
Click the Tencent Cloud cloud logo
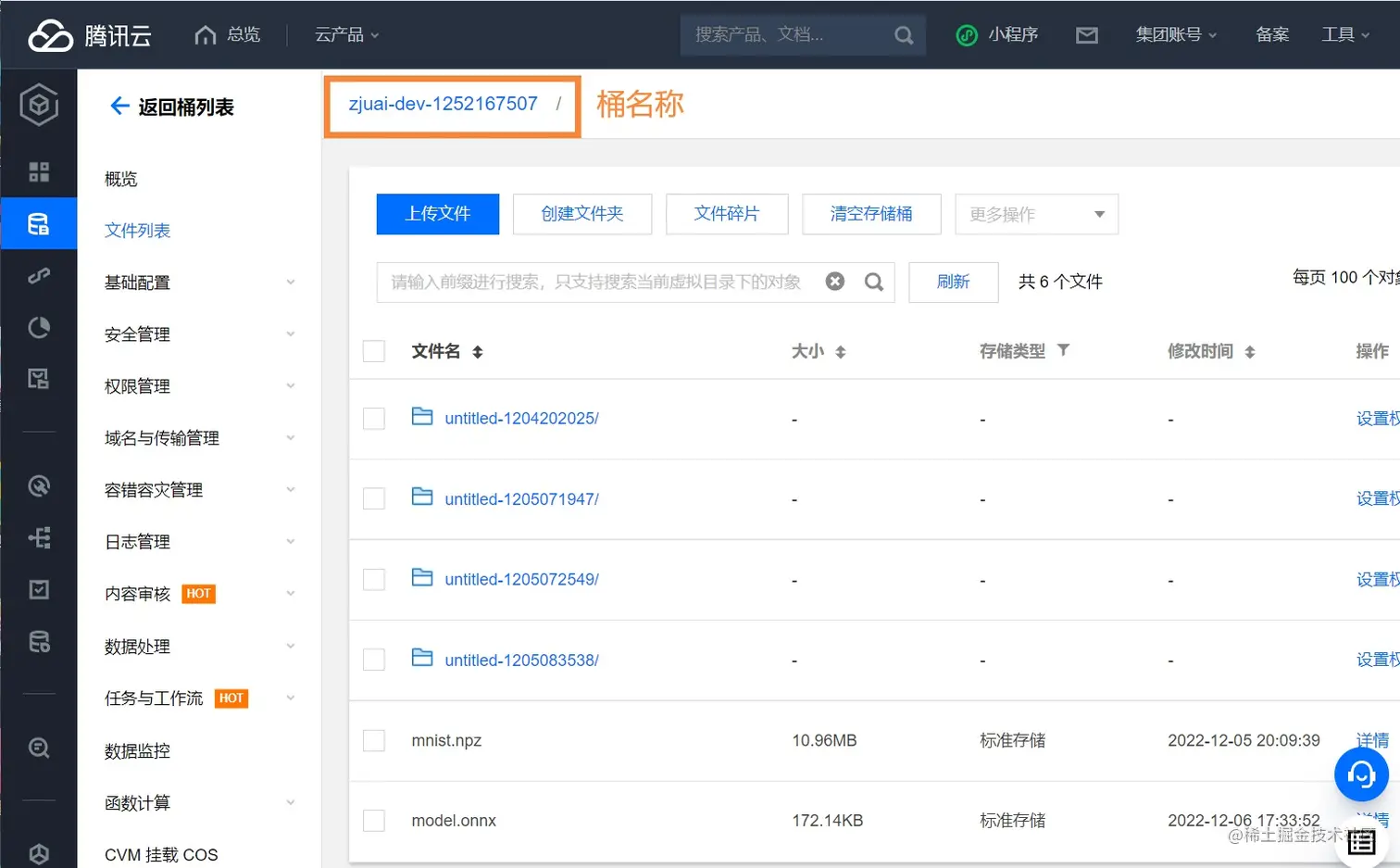(50, 35)
